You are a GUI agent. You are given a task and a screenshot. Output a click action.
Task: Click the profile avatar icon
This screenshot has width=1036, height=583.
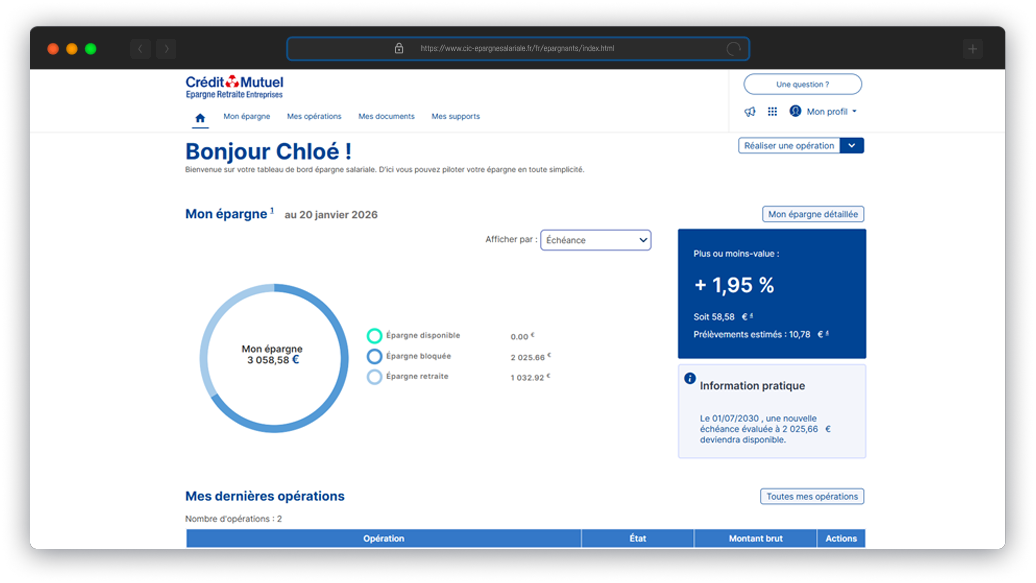click(796, 111)
